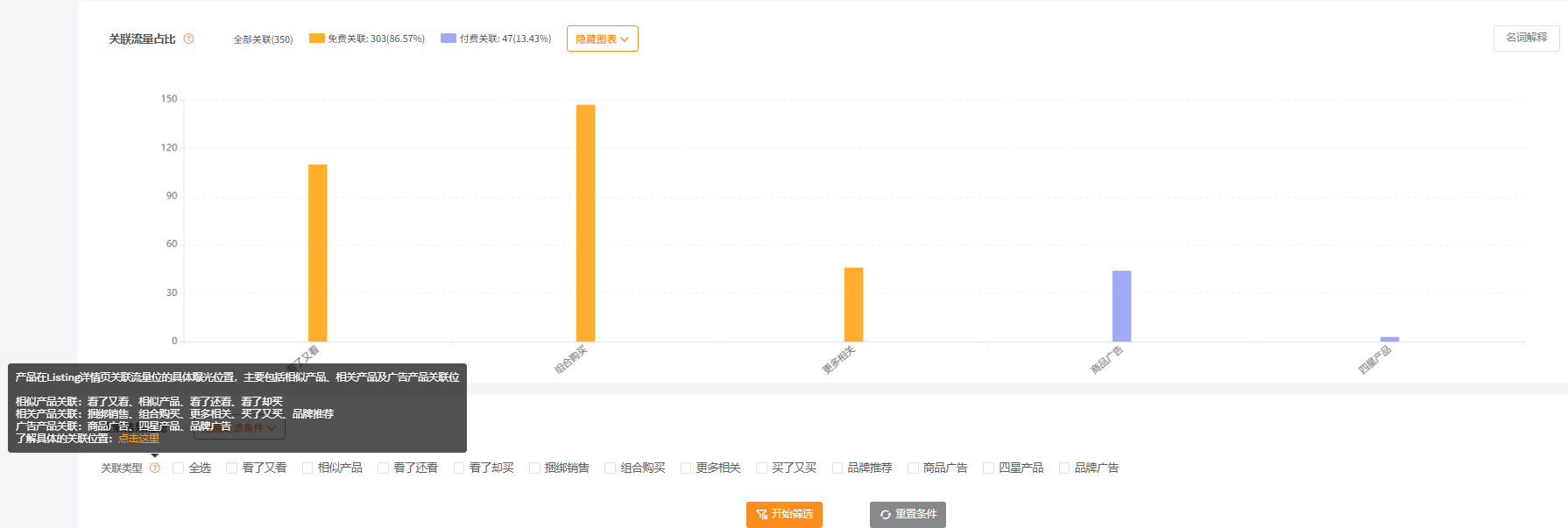Click question mark icon next to 关联类型

pyautogui.click(x=155, y=468)
